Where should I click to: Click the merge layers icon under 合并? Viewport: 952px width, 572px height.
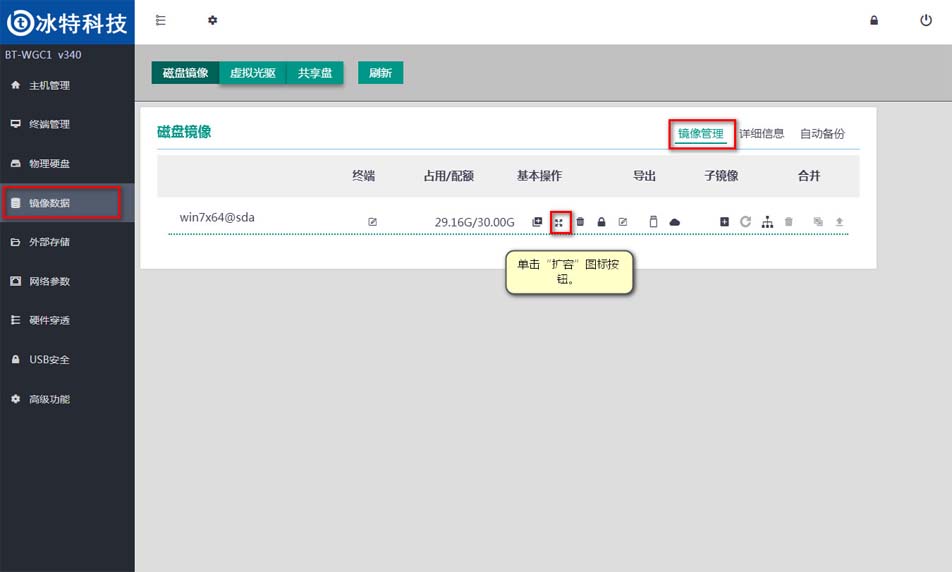[x=818, y=222]
